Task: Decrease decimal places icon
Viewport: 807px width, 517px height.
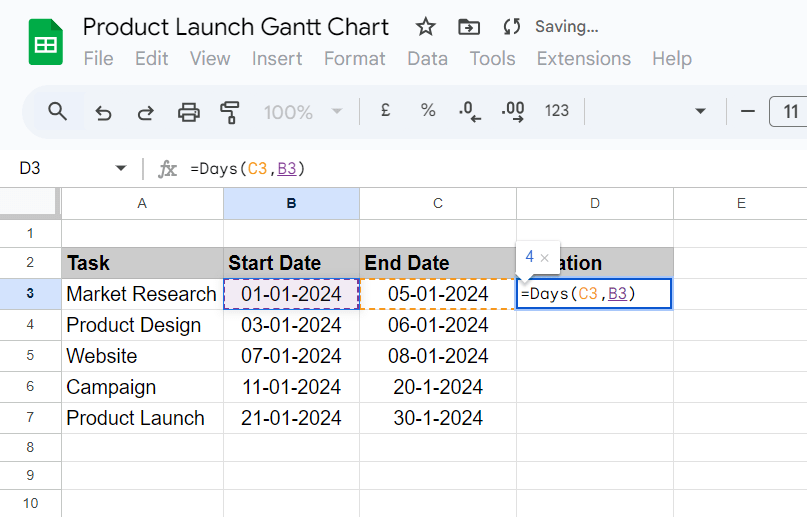Action: [469, 111]
